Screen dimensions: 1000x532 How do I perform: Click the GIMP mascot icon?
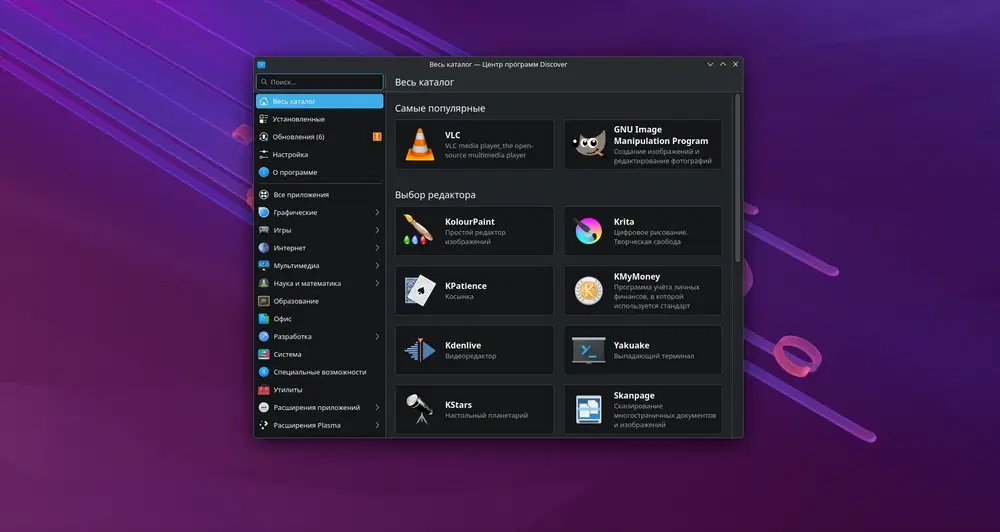click(x=589, y=144)
